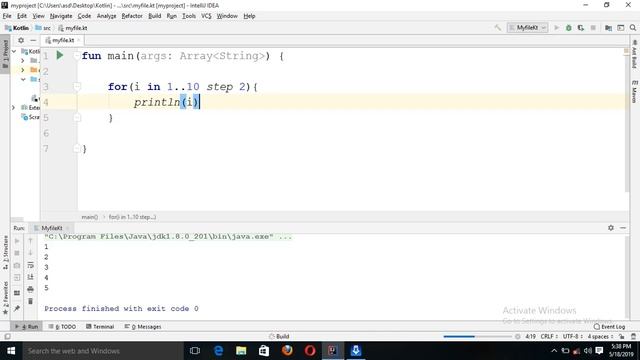Open the Navigate menu
This screenshot has height=360, width=640.
61,16
